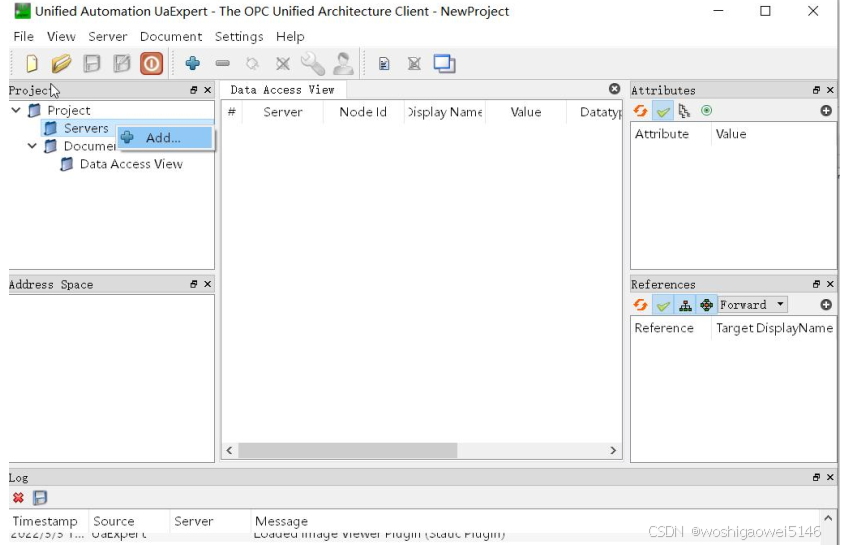Open the View menu
Image resolution: width=843 pixels, height=547 pixels.
pyautogui.click(x=61, y=37)
